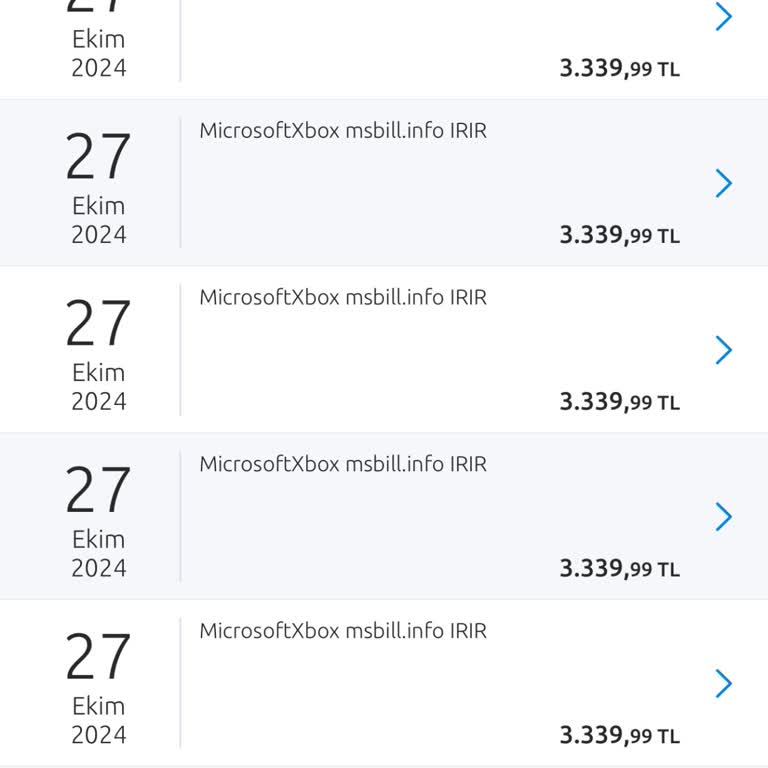Screen dimensions: 768x768
Task: Tap the 3.339,99 TL amount in the bottom row
Action: (619, 736)
